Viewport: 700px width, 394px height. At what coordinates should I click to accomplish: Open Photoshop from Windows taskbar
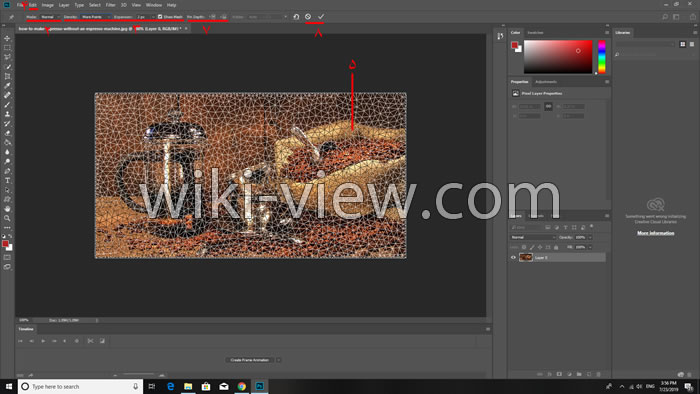point(259,386)
